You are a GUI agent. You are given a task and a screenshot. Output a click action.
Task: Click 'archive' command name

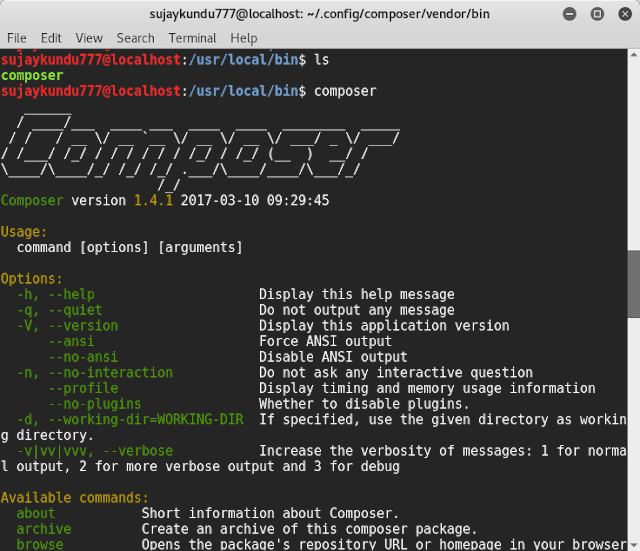[44, 529]
